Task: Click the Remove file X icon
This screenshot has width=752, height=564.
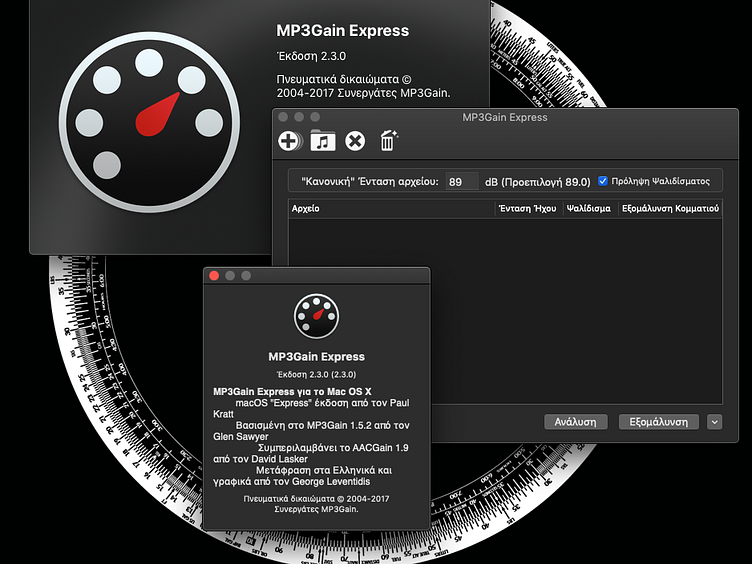Action: (x=355, y=141)
